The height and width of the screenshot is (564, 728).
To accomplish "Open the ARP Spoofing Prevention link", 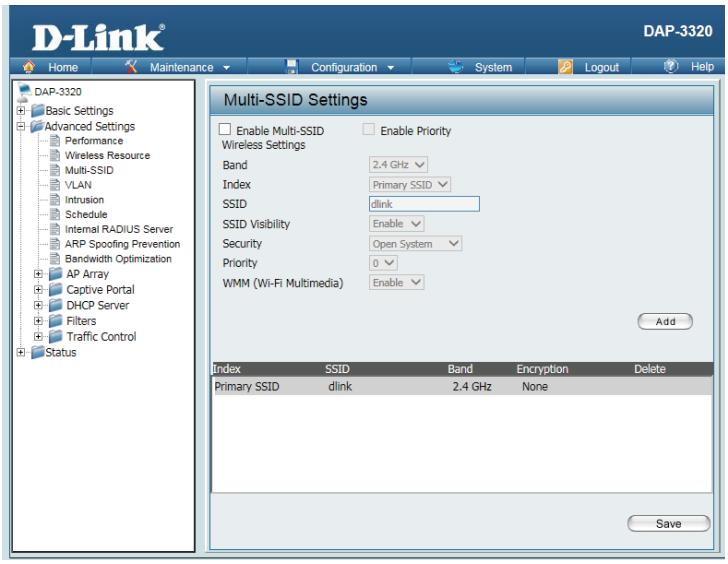I will click(122, 244).
